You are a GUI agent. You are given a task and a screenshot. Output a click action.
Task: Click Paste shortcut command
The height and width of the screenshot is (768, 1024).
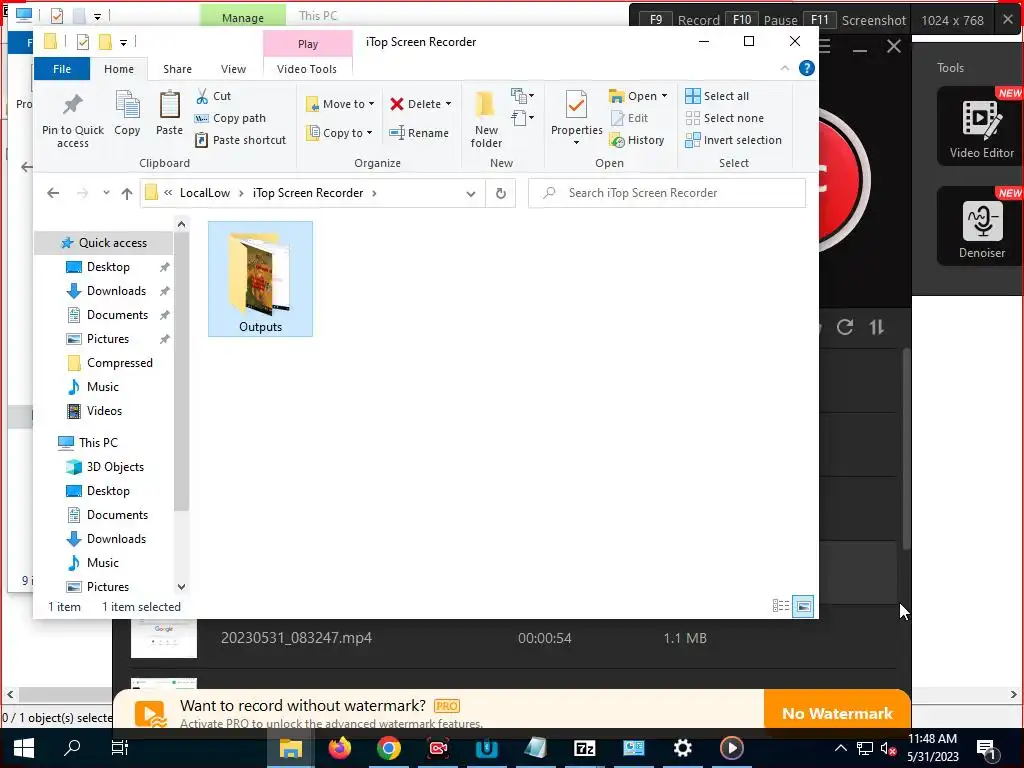[x=240, y=140]
